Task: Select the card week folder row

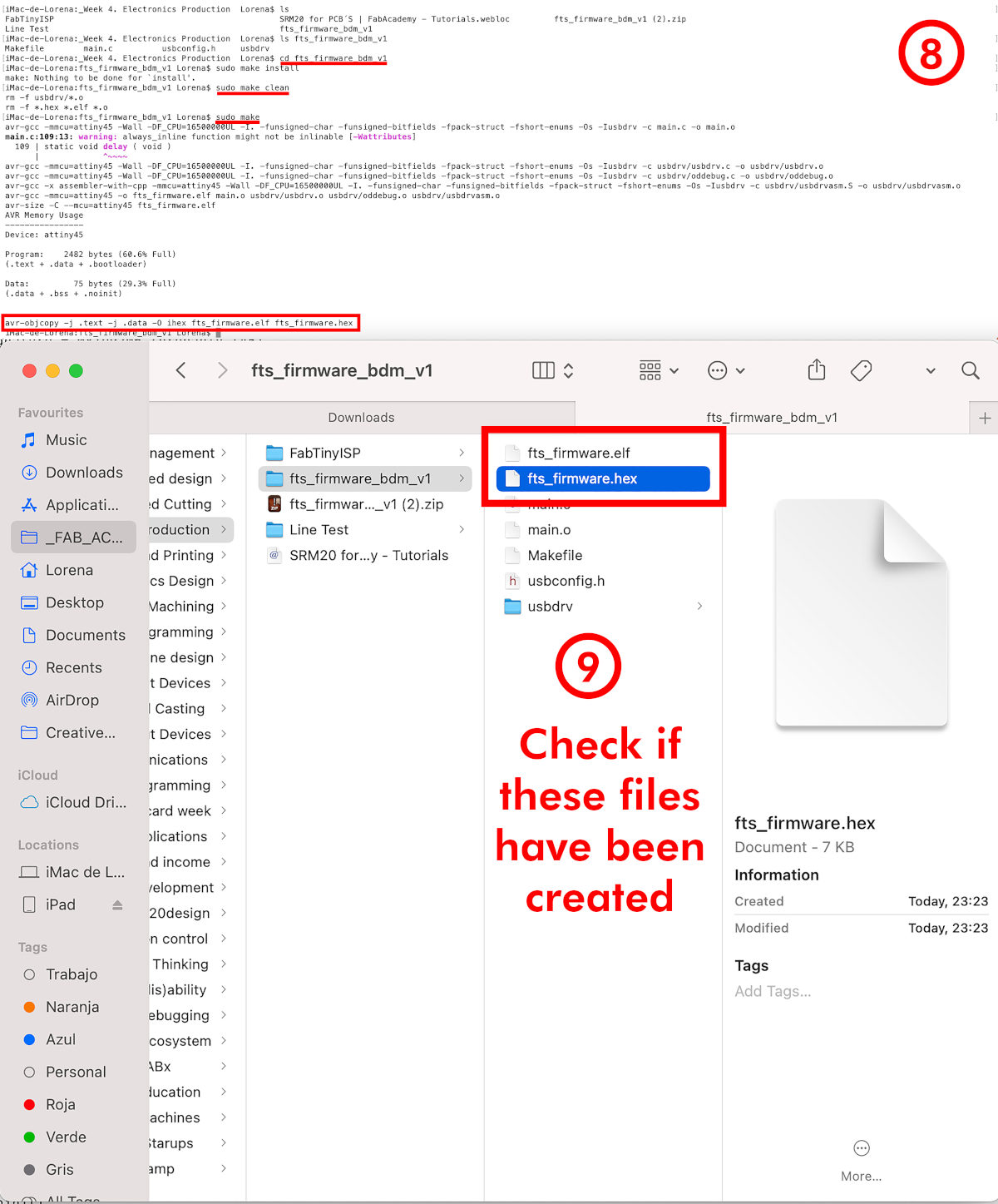Action: [x=191, y=810]
